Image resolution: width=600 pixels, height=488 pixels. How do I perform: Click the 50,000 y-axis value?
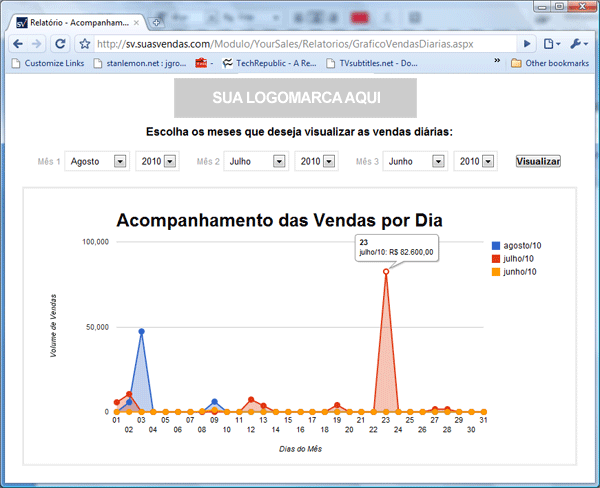pyautogui.click(x=98, y=327)
